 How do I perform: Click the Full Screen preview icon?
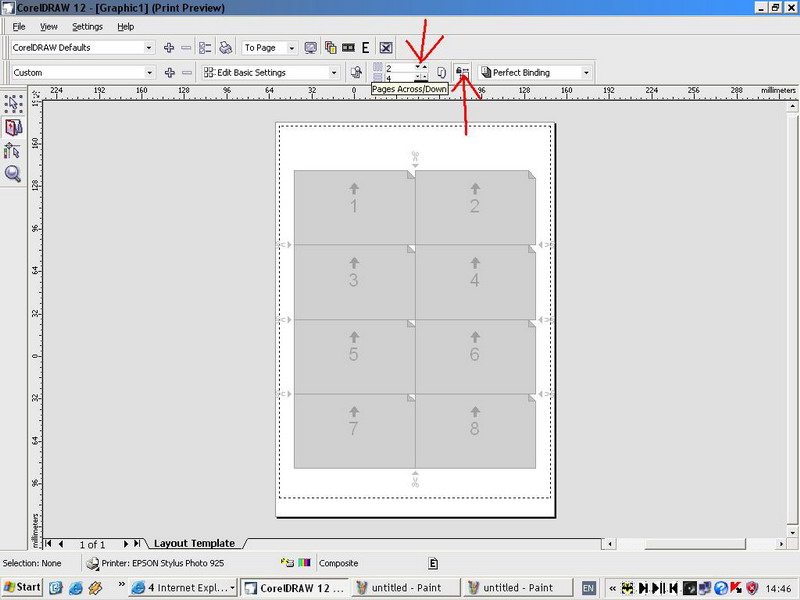pyautogui.click(x=310, y=47)
